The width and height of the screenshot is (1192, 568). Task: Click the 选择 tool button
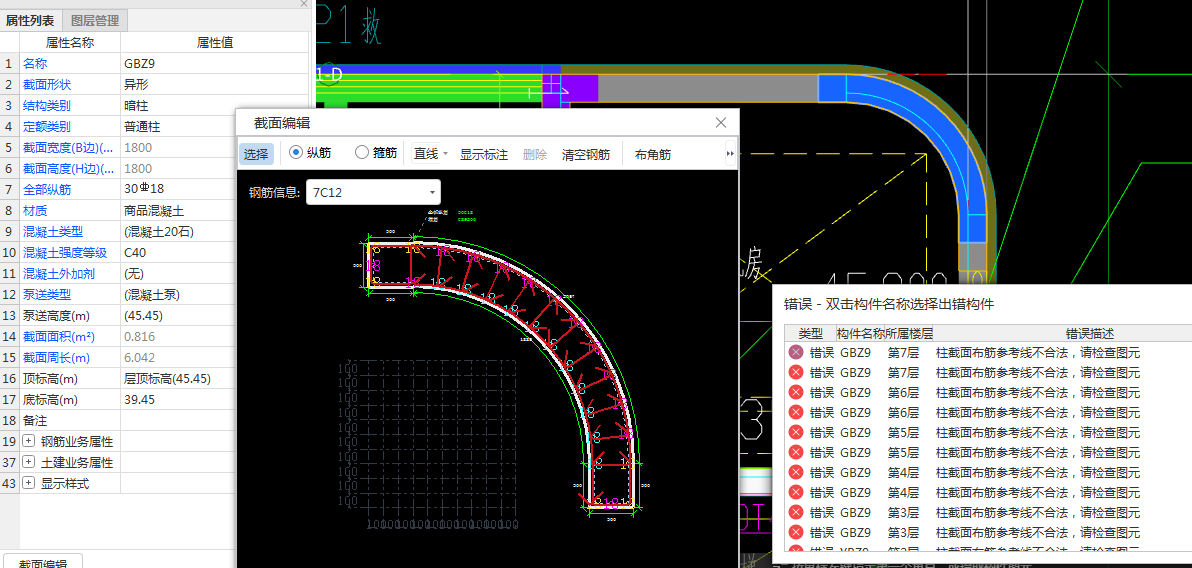tap(256, 154)
